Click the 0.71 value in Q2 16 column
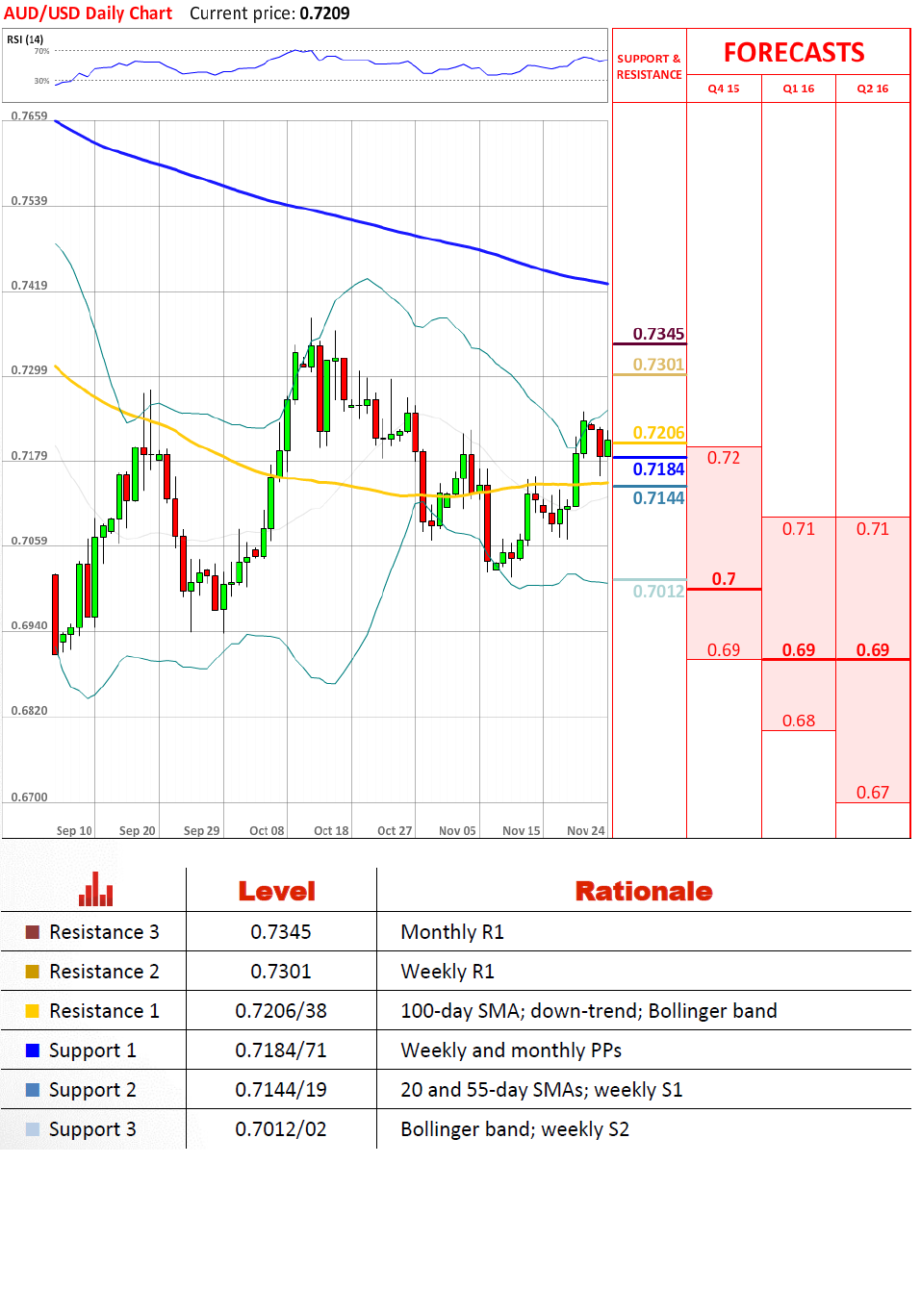The image size is (921, 1316). [873, 529]
